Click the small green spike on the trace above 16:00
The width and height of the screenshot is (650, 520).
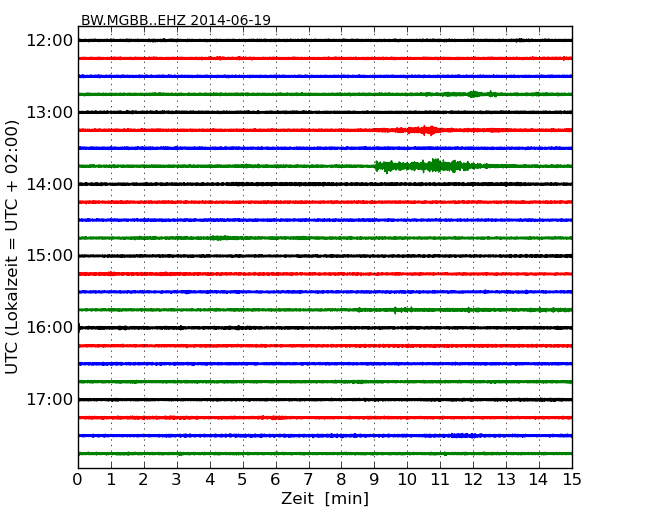[395, 310]
